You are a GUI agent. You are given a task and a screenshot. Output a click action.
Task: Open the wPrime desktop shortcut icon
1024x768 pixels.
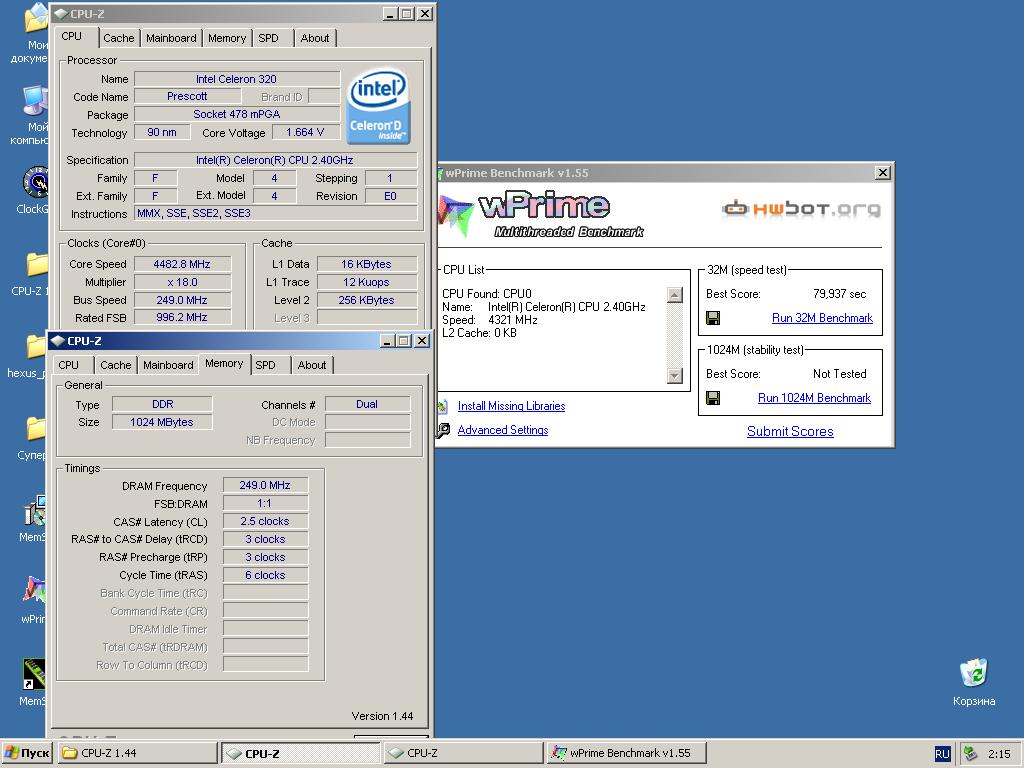click(35, 590)
